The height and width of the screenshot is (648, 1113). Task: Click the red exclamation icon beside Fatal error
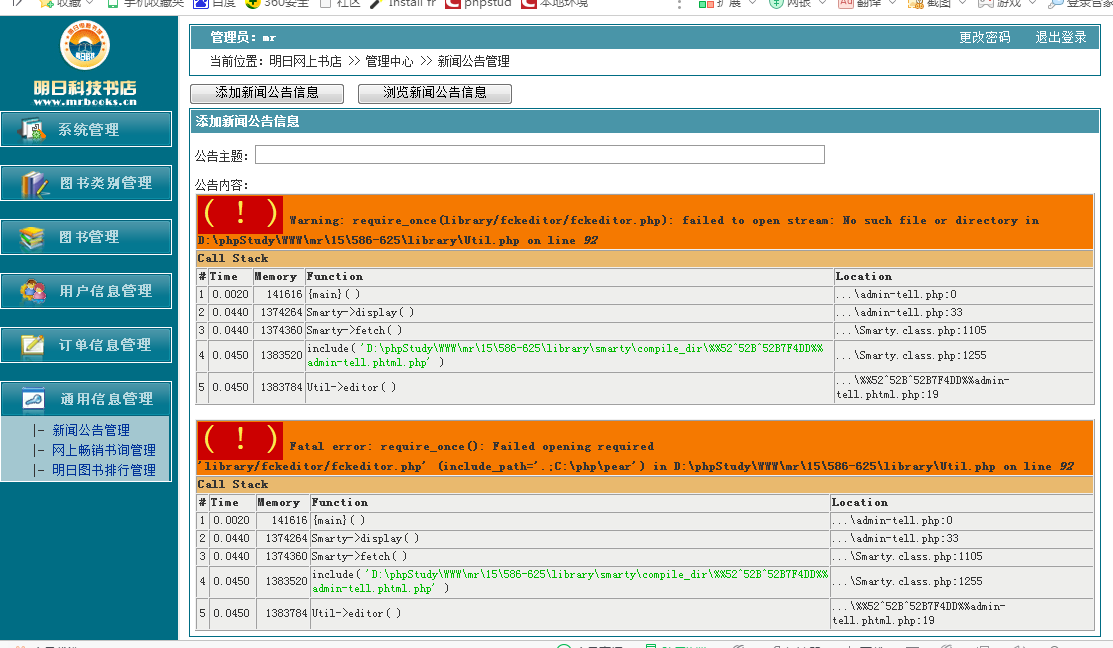point(240,440)
